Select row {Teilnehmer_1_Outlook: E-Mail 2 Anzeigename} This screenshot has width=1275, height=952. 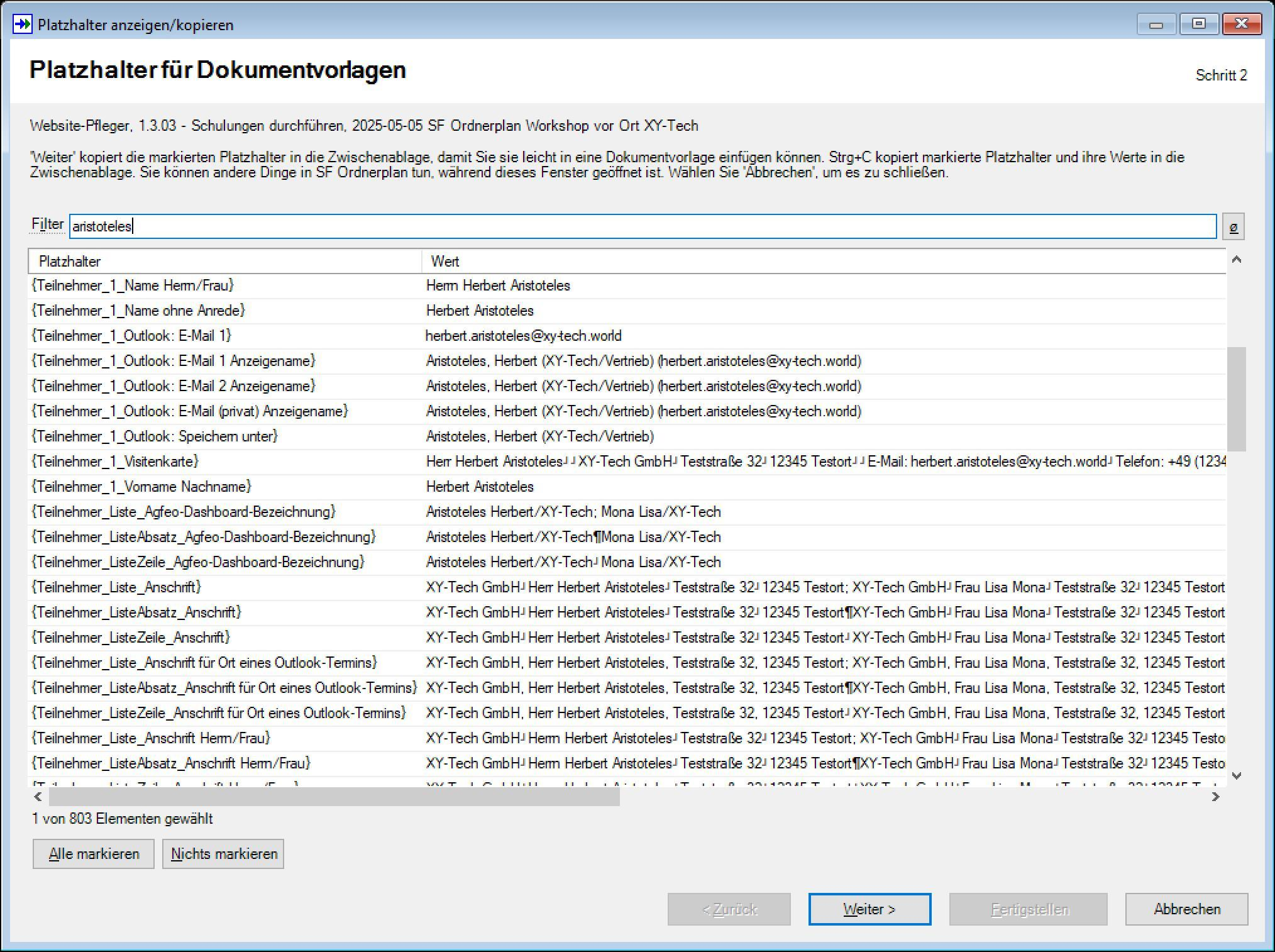point(627,386)
